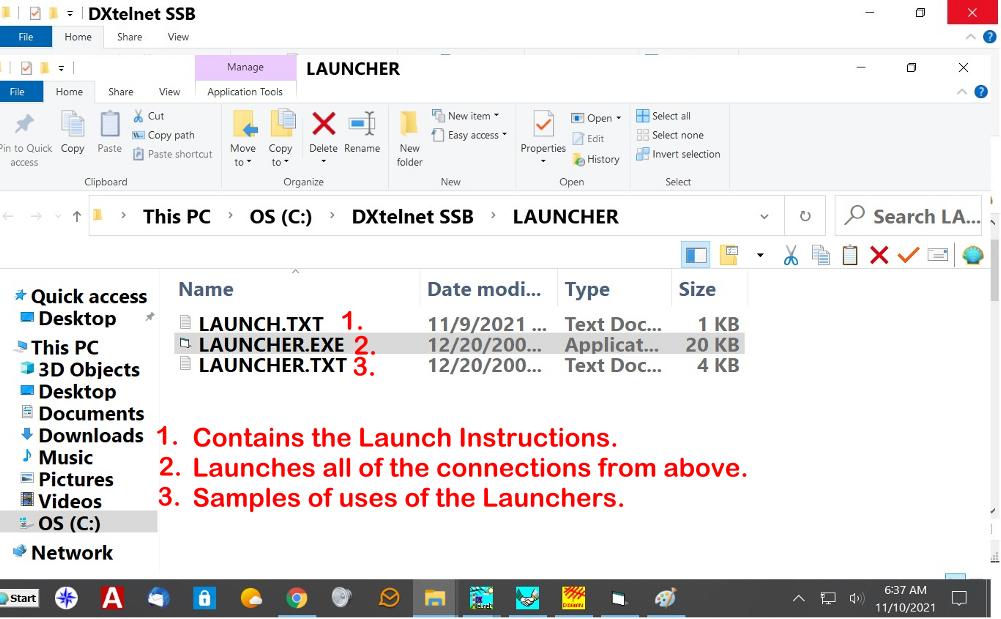Click OS (C:) in the address path
The width and height of the screenshot is (1001, 619).
pos(281,217)
